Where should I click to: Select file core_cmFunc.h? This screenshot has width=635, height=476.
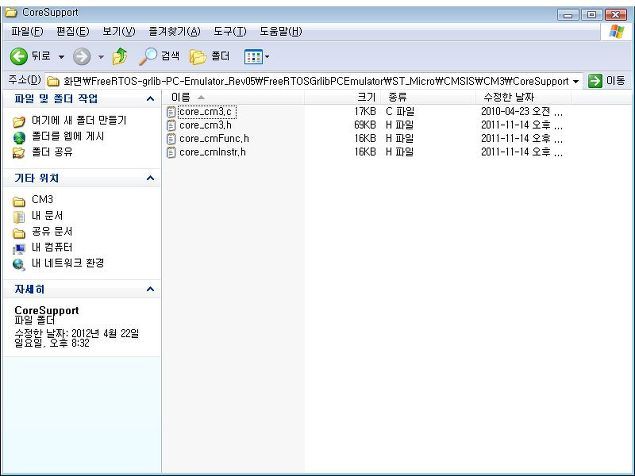click(x=214, y=139)
